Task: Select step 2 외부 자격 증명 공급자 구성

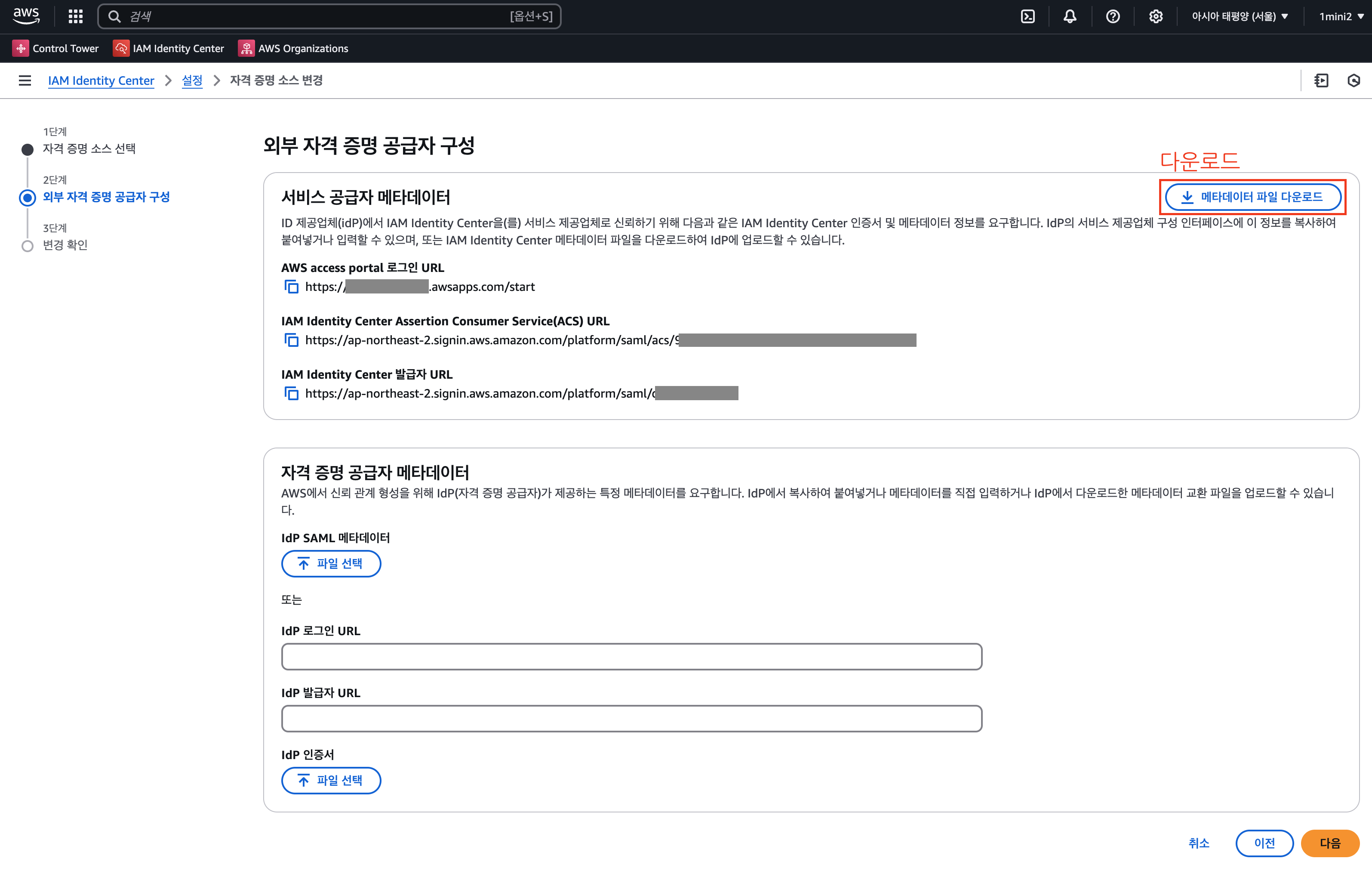Action: click(x=106, y=197)
